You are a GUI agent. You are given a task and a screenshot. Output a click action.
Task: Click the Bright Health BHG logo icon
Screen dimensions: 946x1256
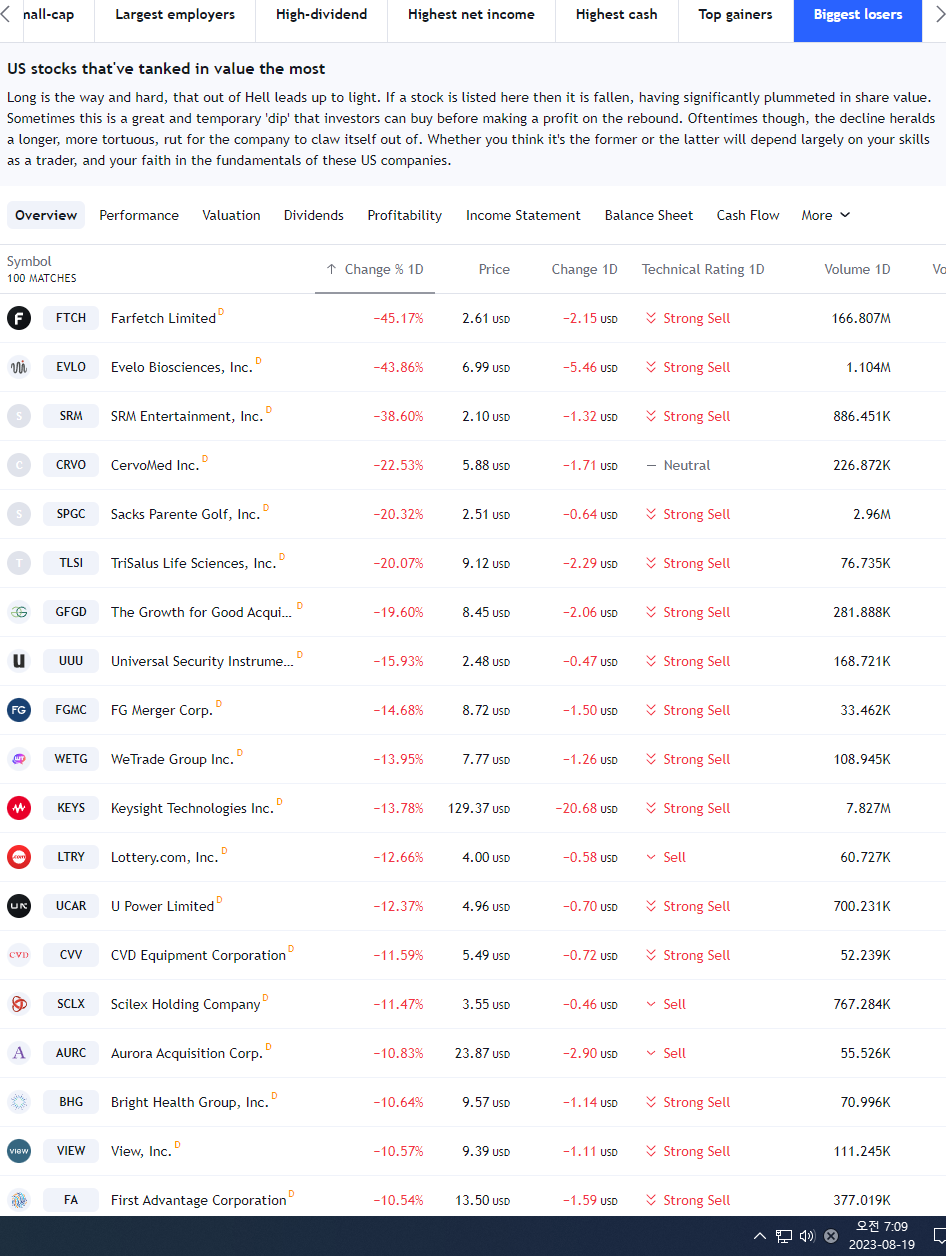[19, 1102]
